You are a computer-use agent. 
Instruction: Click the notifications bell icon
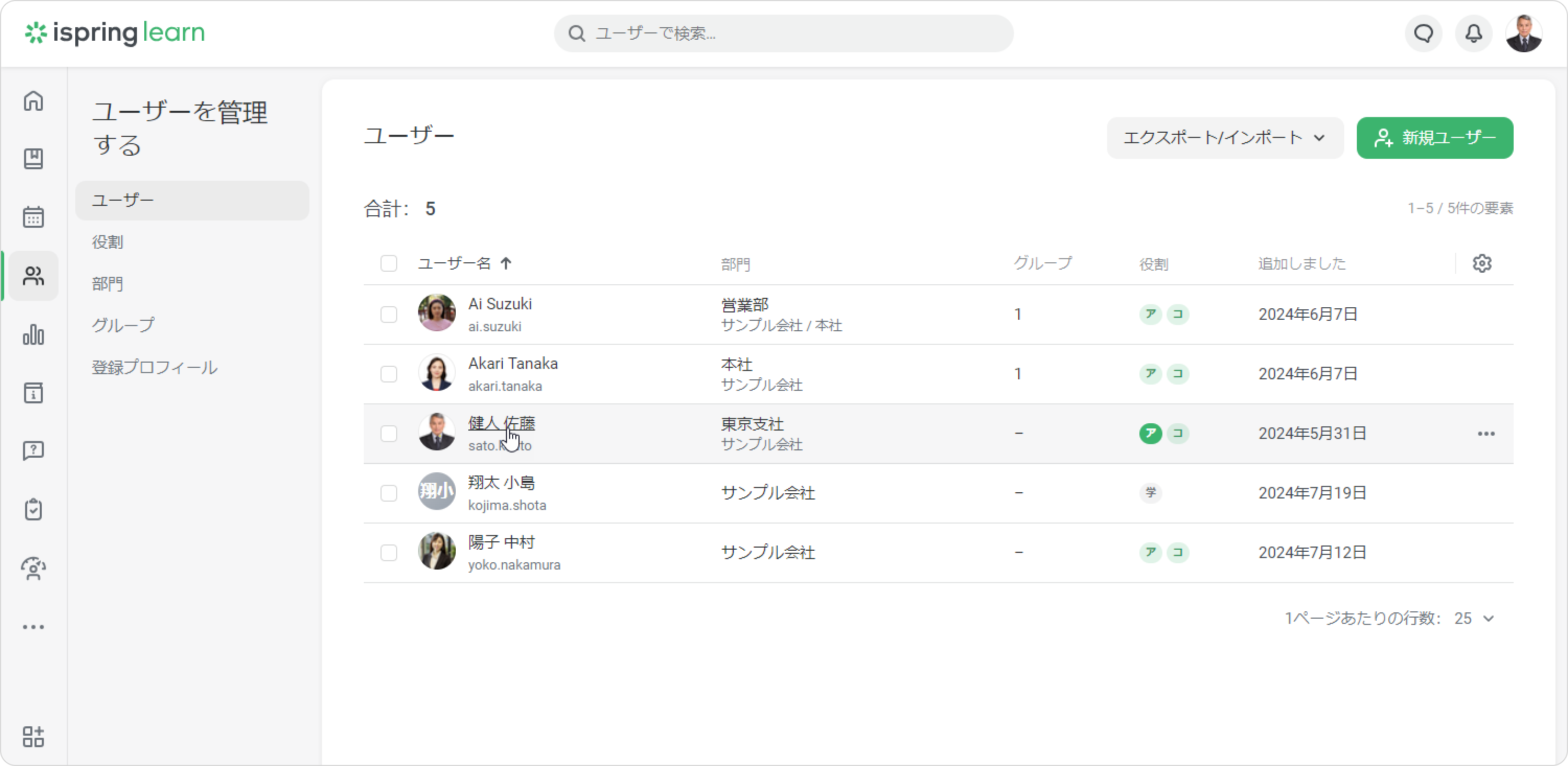click(x=1473, y=33)
